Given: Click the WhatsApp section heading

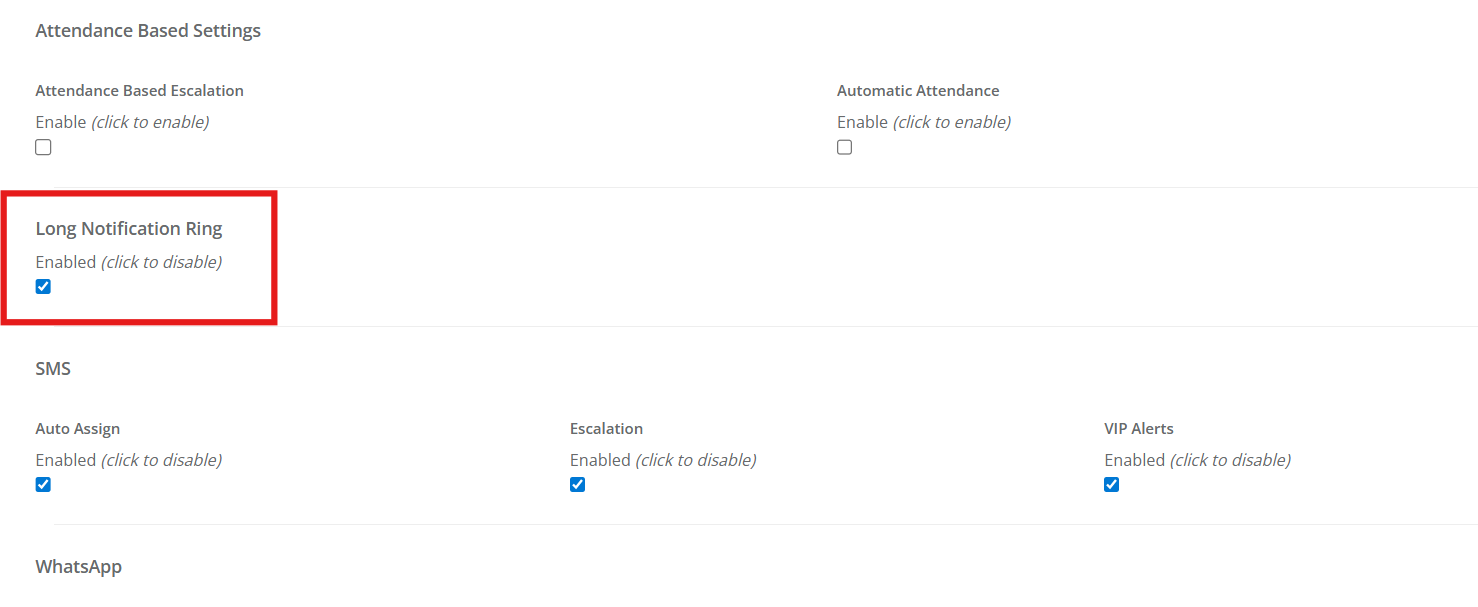Looking at the screenshot, I should tap(79, 567).
